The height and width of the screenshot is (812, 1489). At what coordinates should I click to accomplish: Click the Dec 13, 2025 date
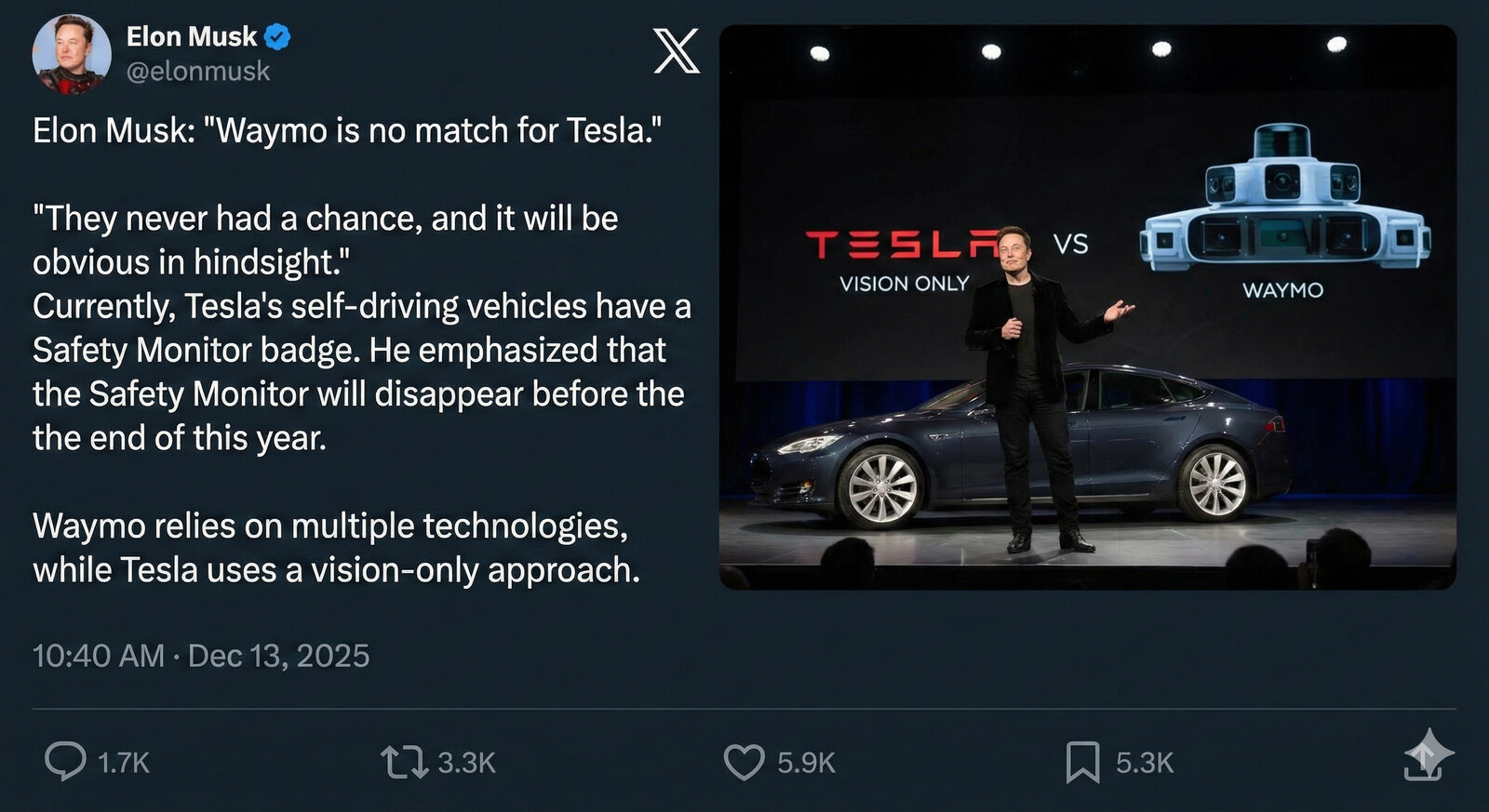click(278, 656)
